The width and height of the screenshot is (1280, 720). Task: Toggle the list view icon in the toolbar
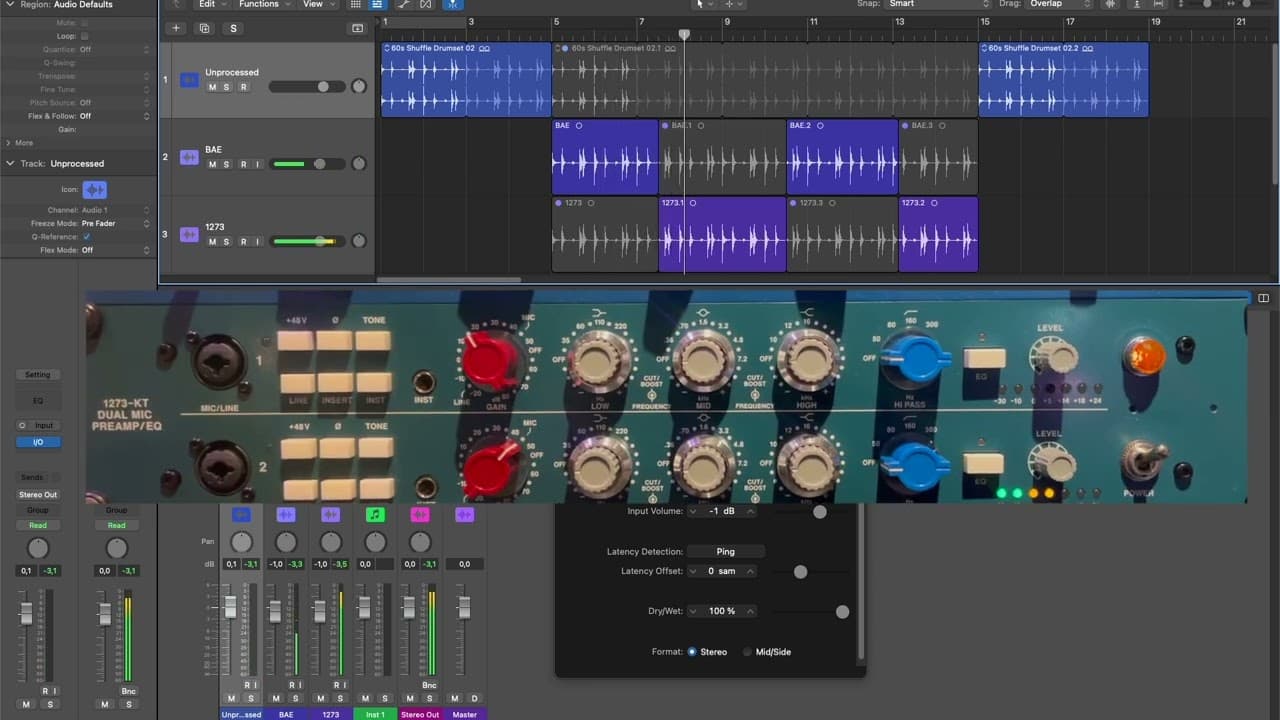click(x=378, y=4)
